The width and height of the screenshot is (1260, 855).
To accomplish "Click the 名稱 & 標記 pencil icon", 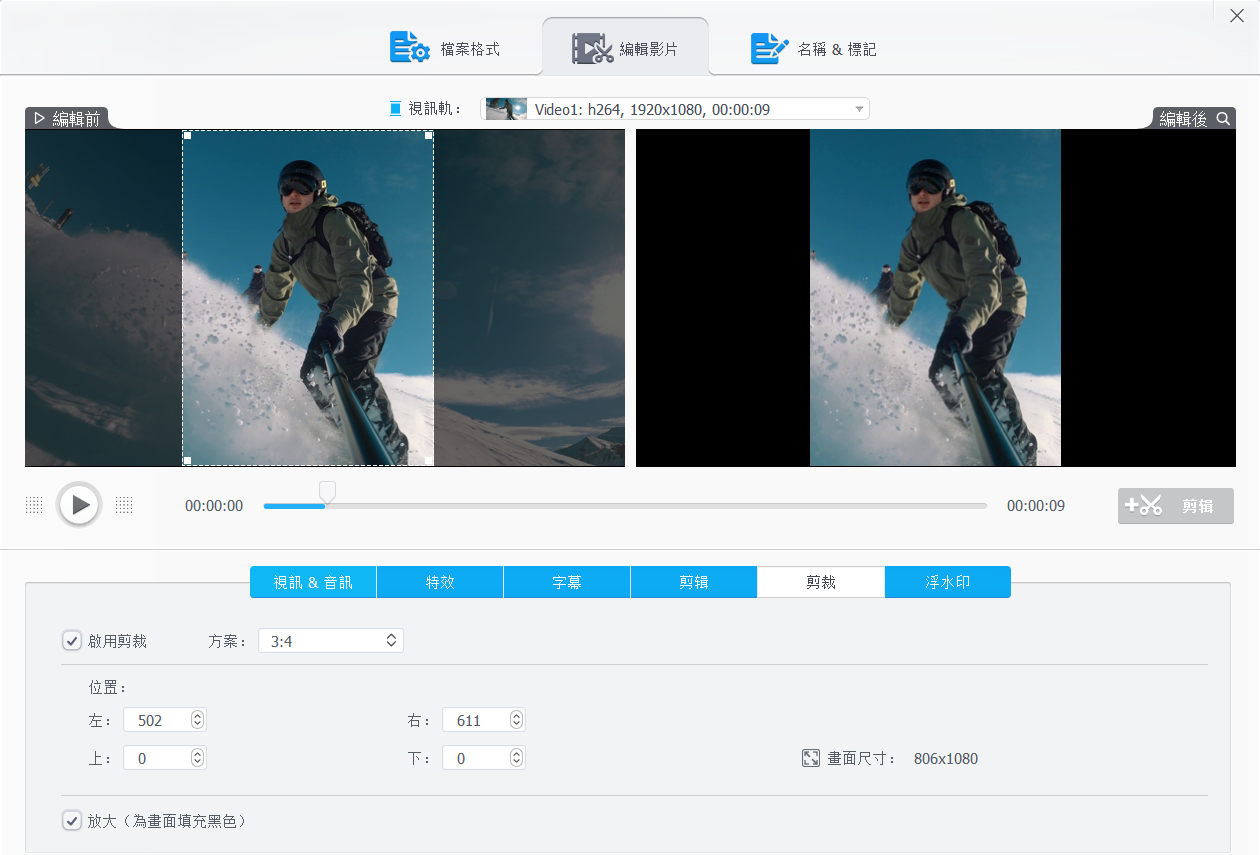I will 770,48.
